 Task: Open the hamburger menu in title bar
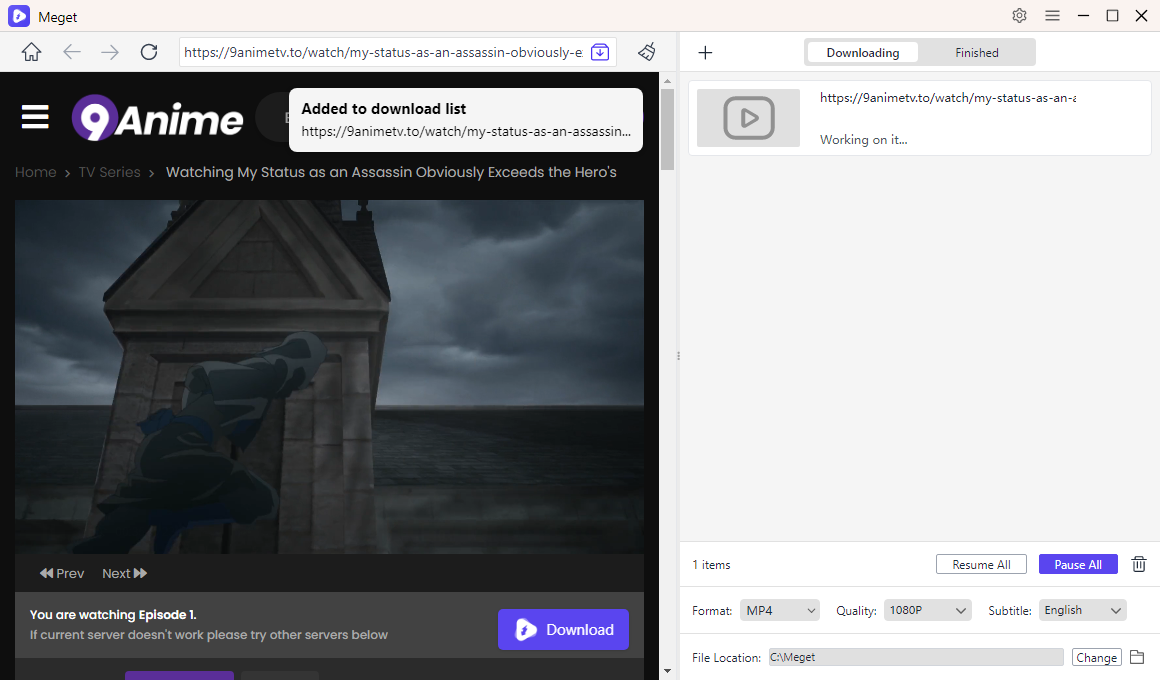1052,15
